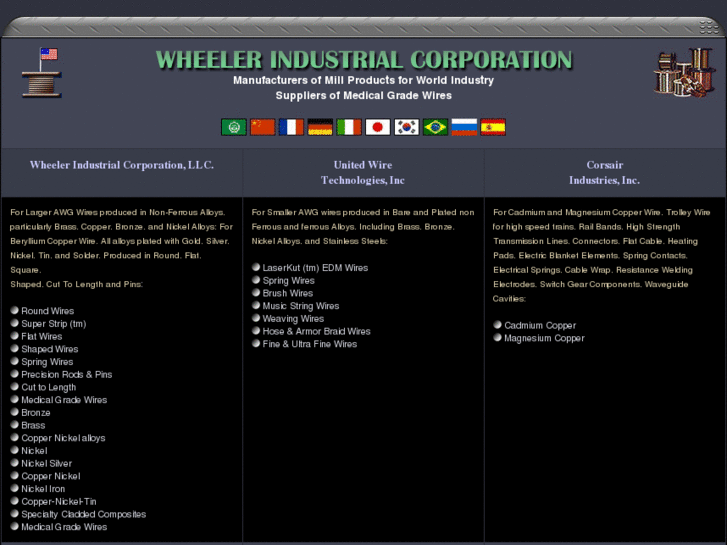Open Wheeler Industrial Corporation, LLC. heading link
This screenshot has height=545, width=727.
tap(122, 165)
